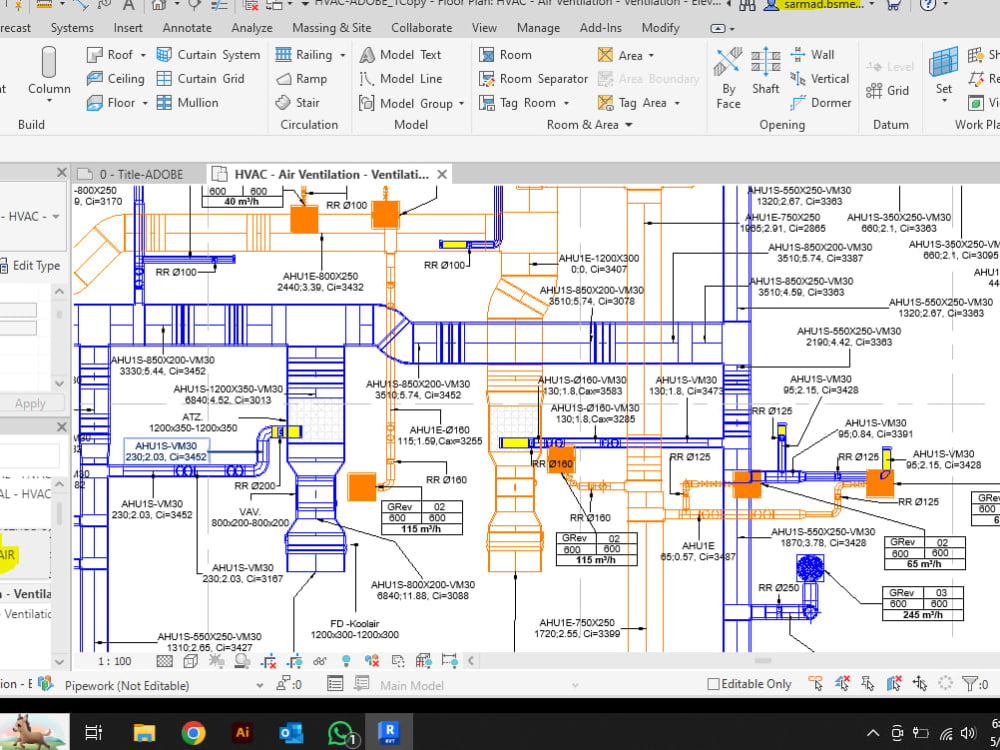This screenshot has width=1000, height=750.
Task: Choose the Stair tool
Action: pyautogui.click(x=297, y=103)
